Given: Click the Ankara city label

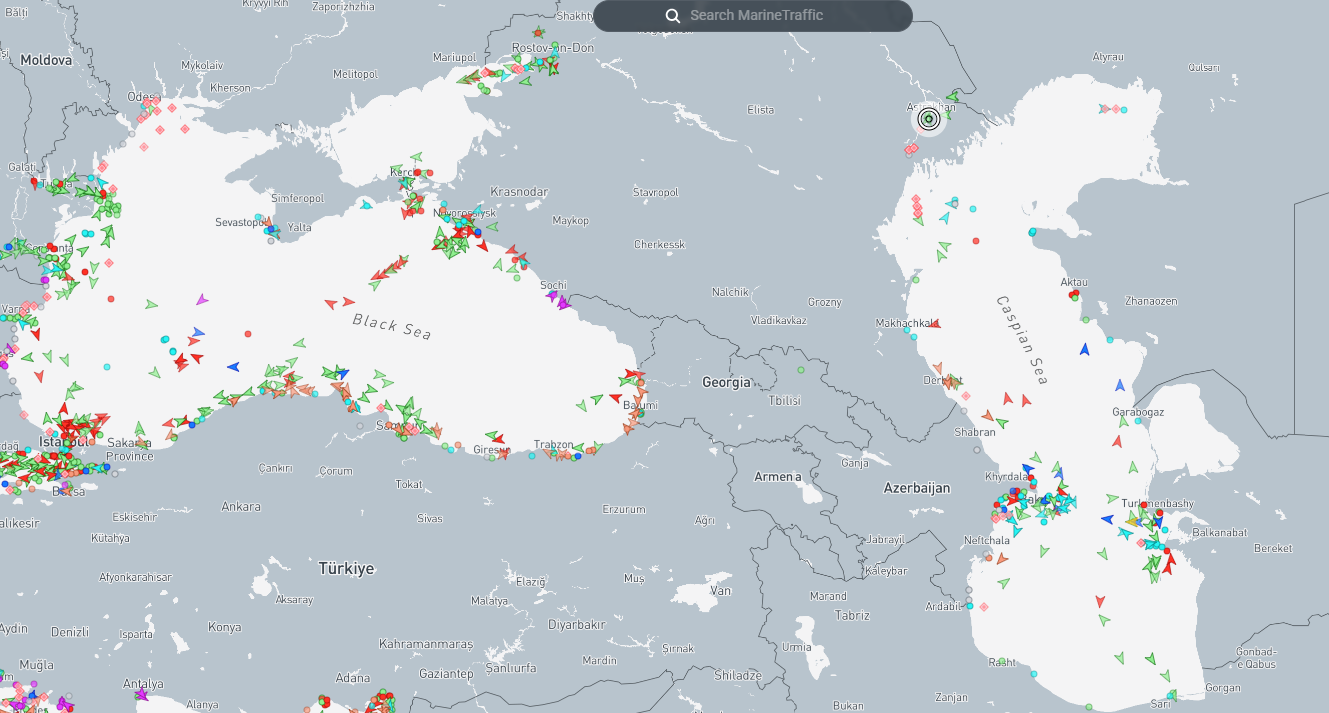Looking at the screenshot, I should point(240,506).
